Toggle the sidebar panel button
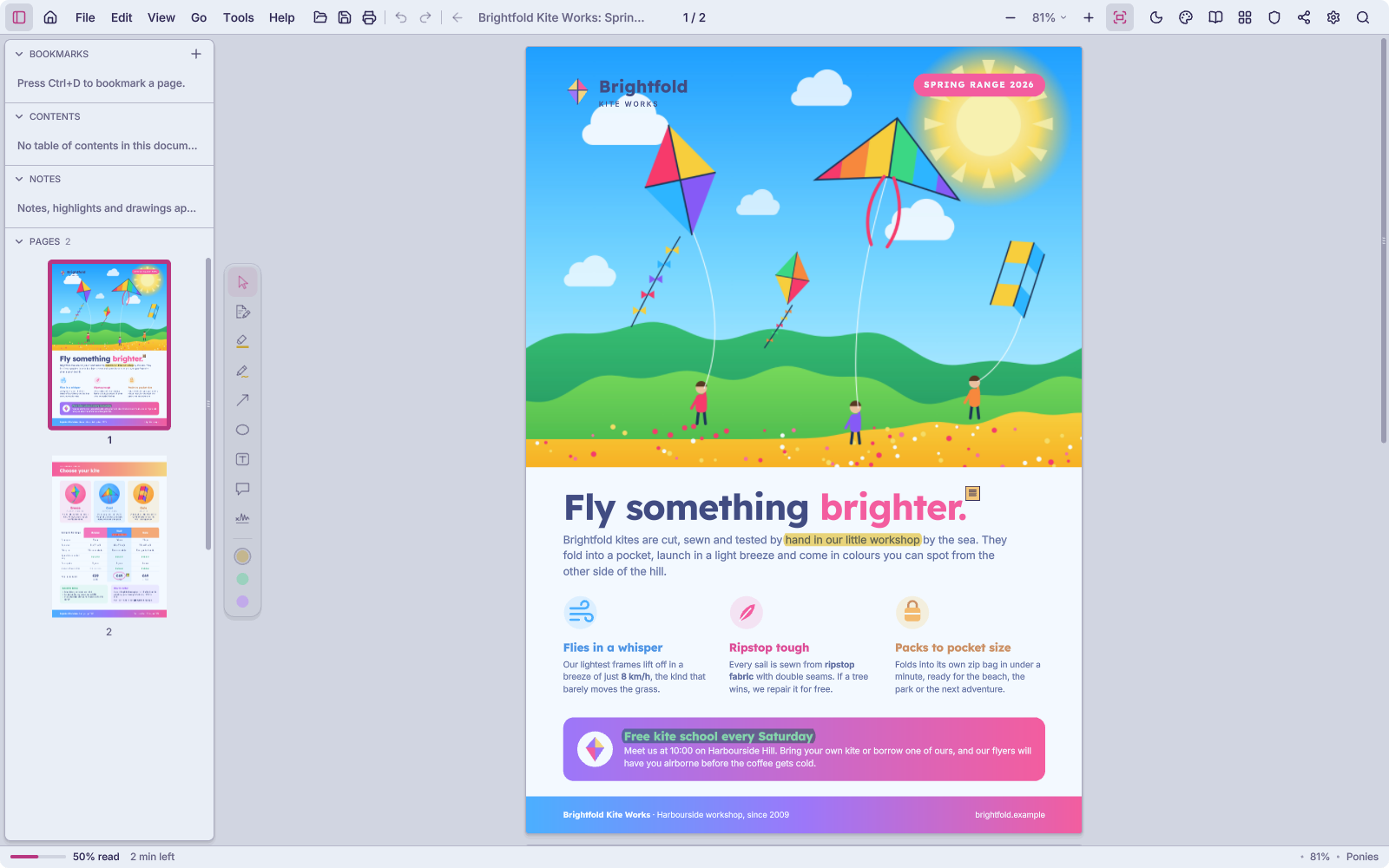 coord(19,17)
